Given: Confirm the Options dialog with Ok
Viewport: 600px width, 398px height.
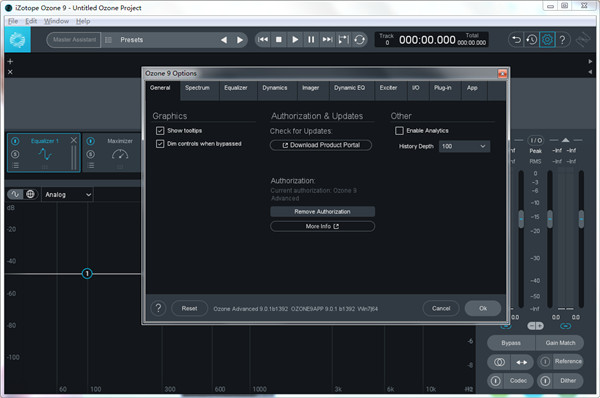Looking at the screenshot, I should click(483, 308).
